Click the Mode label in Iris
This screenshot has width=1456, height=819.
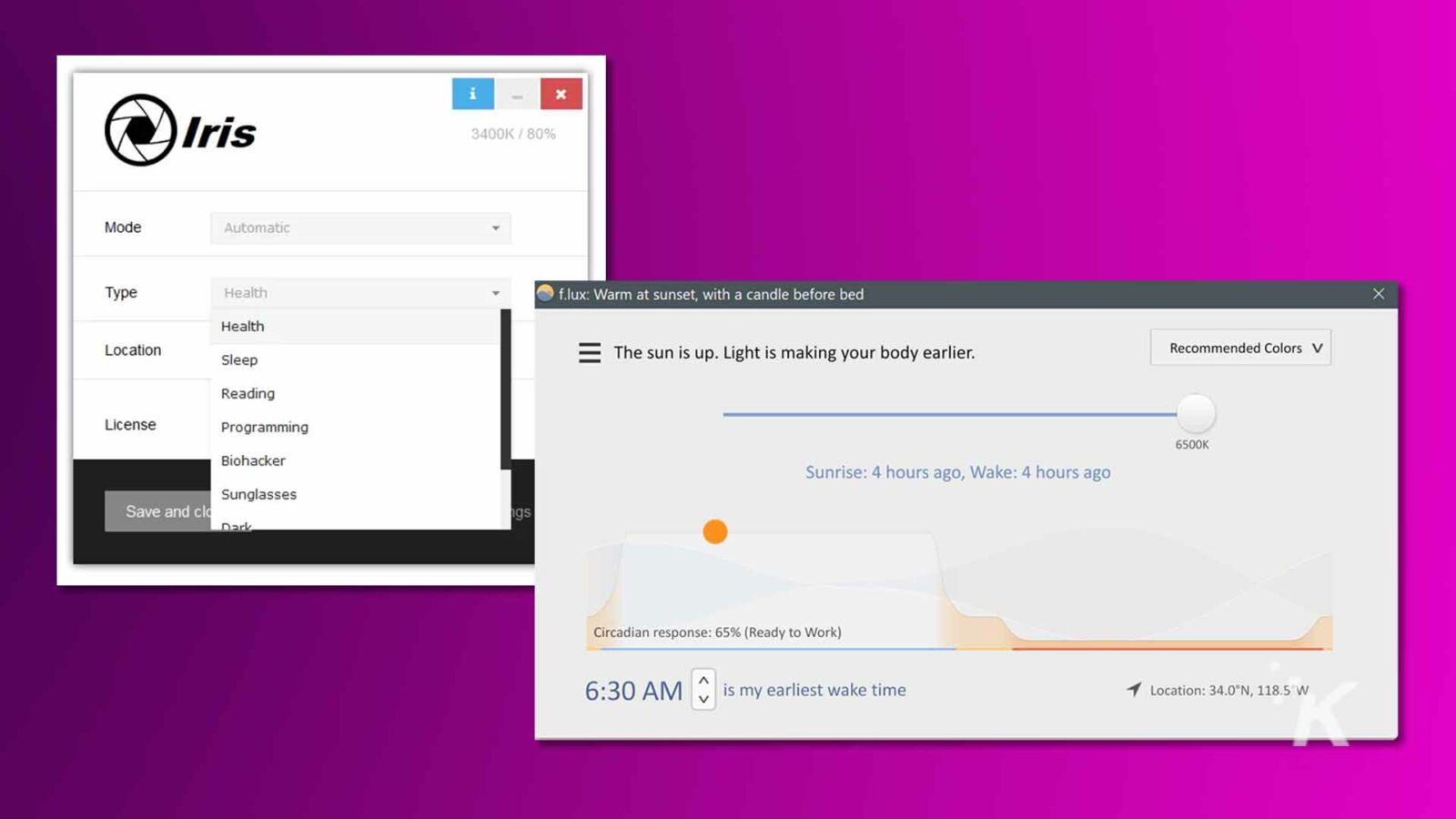(x=123, y=227)
